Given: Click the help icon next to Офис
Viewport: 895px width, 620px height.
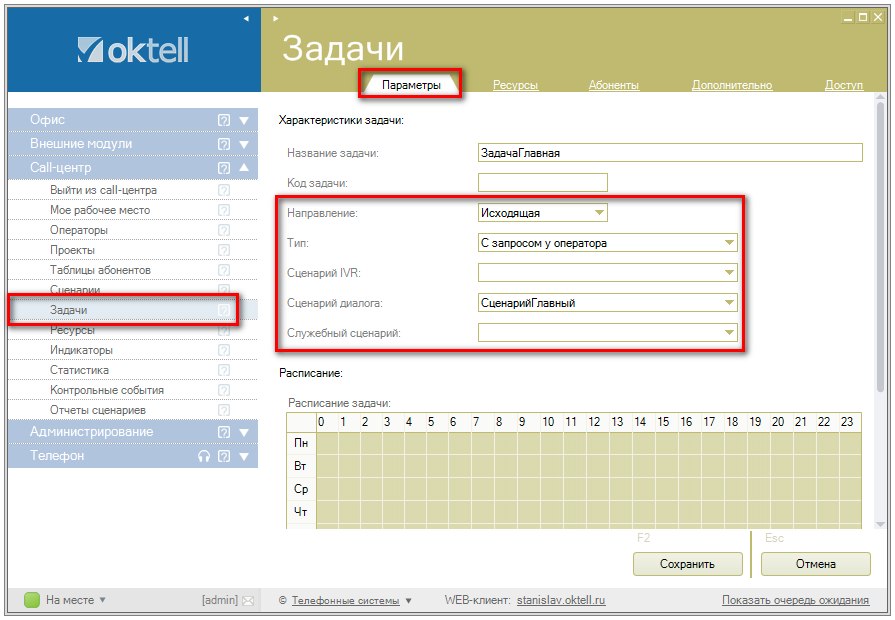Looking at the screenshot, I should [224, 120].
